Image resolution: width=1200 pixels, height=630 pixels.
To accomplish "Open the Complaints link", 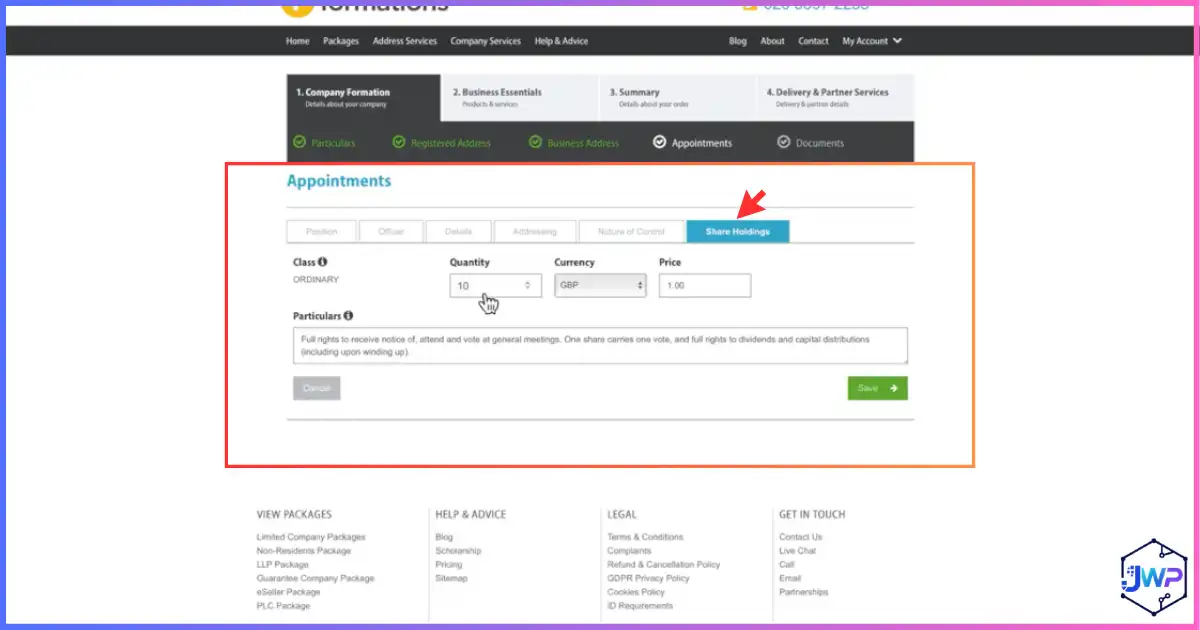I will coord(629,551).
